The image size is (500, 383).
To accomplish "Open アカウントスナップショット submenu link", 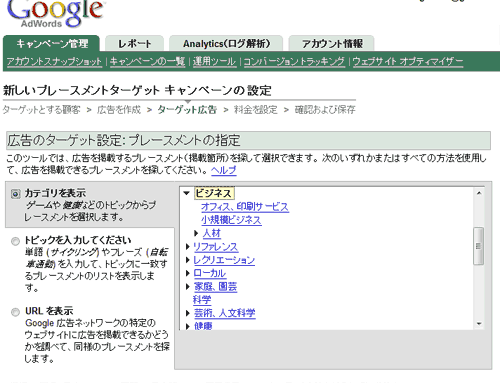I will tap(54, 61).
